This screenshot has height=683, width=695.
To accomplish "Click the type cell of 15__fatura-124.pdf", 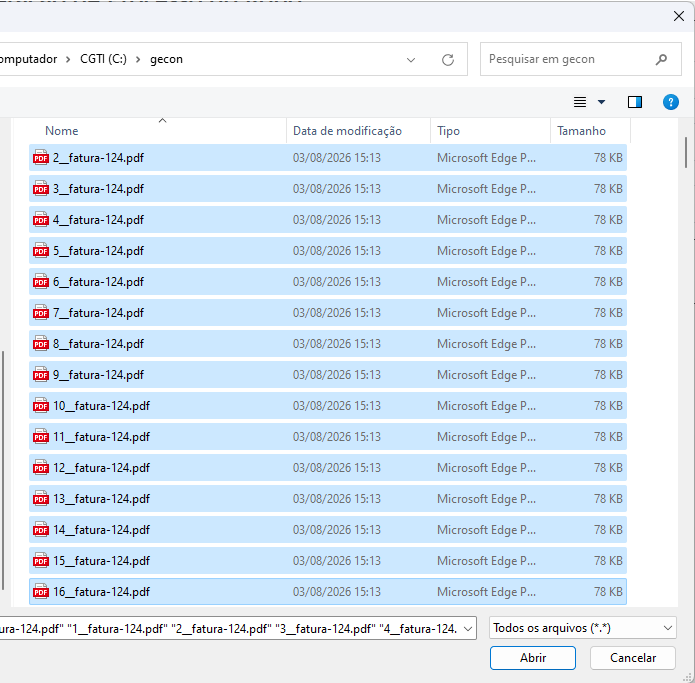I will coord(486,561).
